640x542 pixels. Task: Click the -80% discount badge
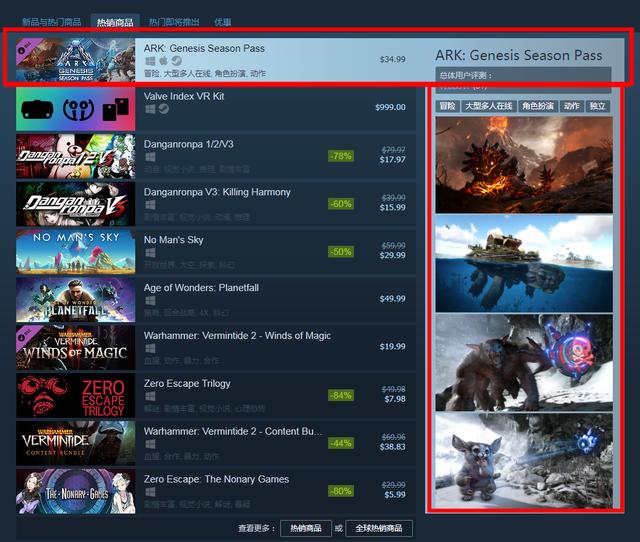[341, 491]
